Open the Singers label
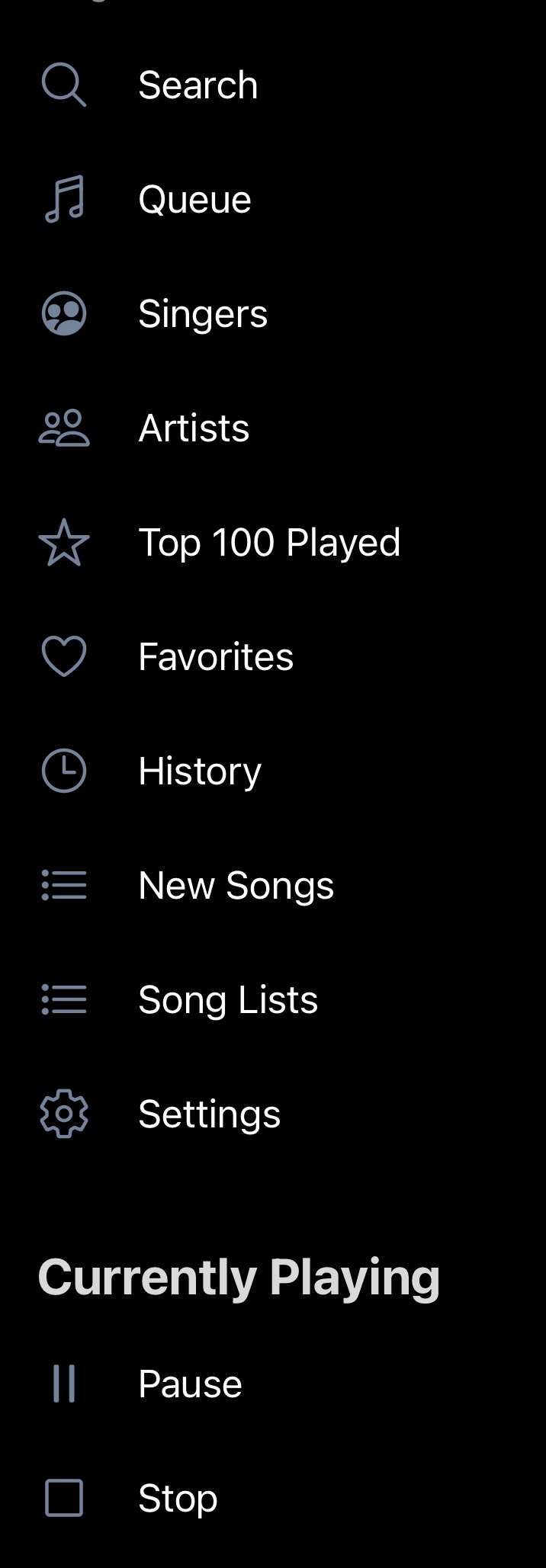This screenshot has width=546, height=1568. coord(203,314)
